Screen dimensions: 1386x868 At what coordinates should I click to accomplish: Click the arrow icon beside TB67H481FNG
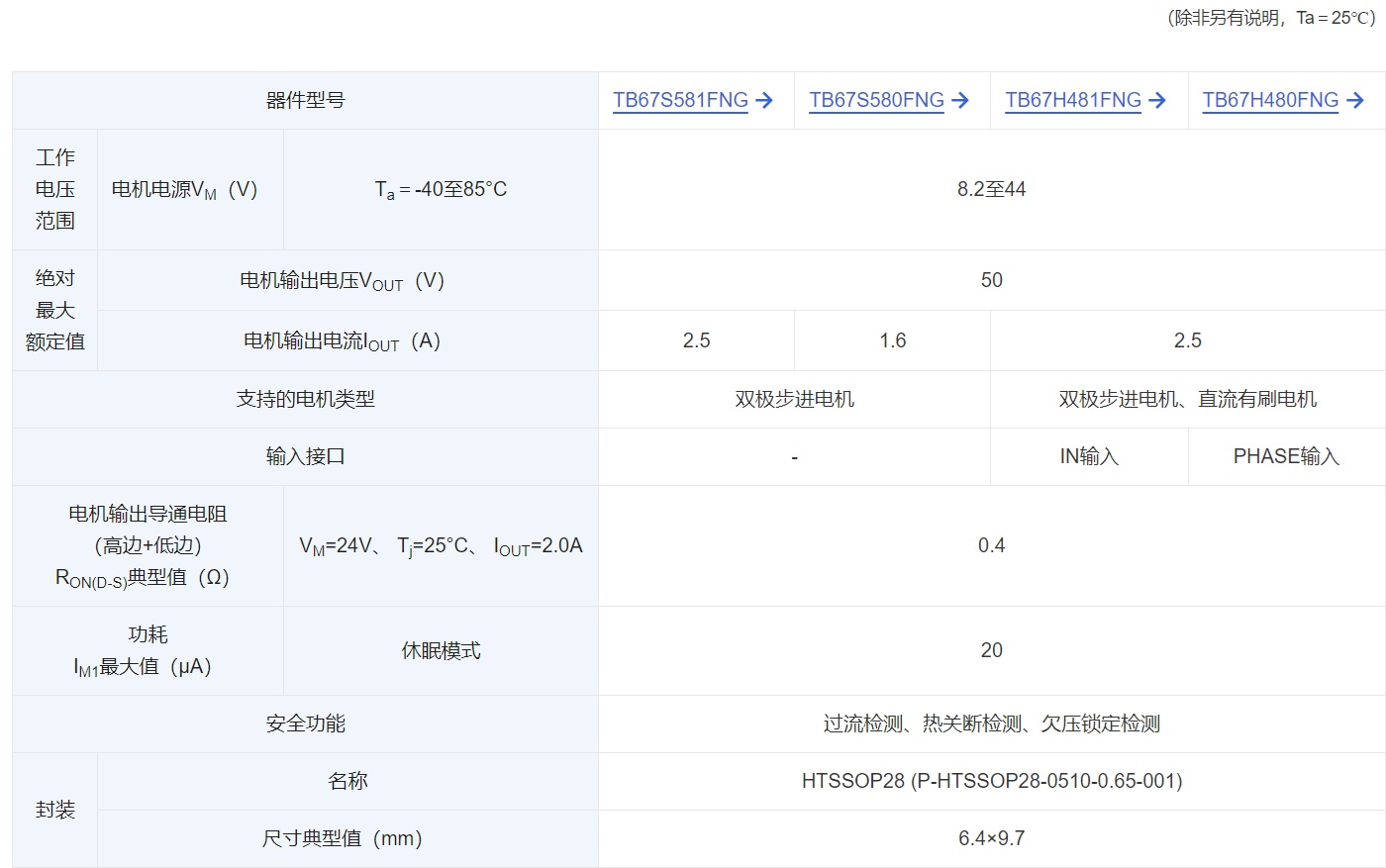click(1157, 100)
